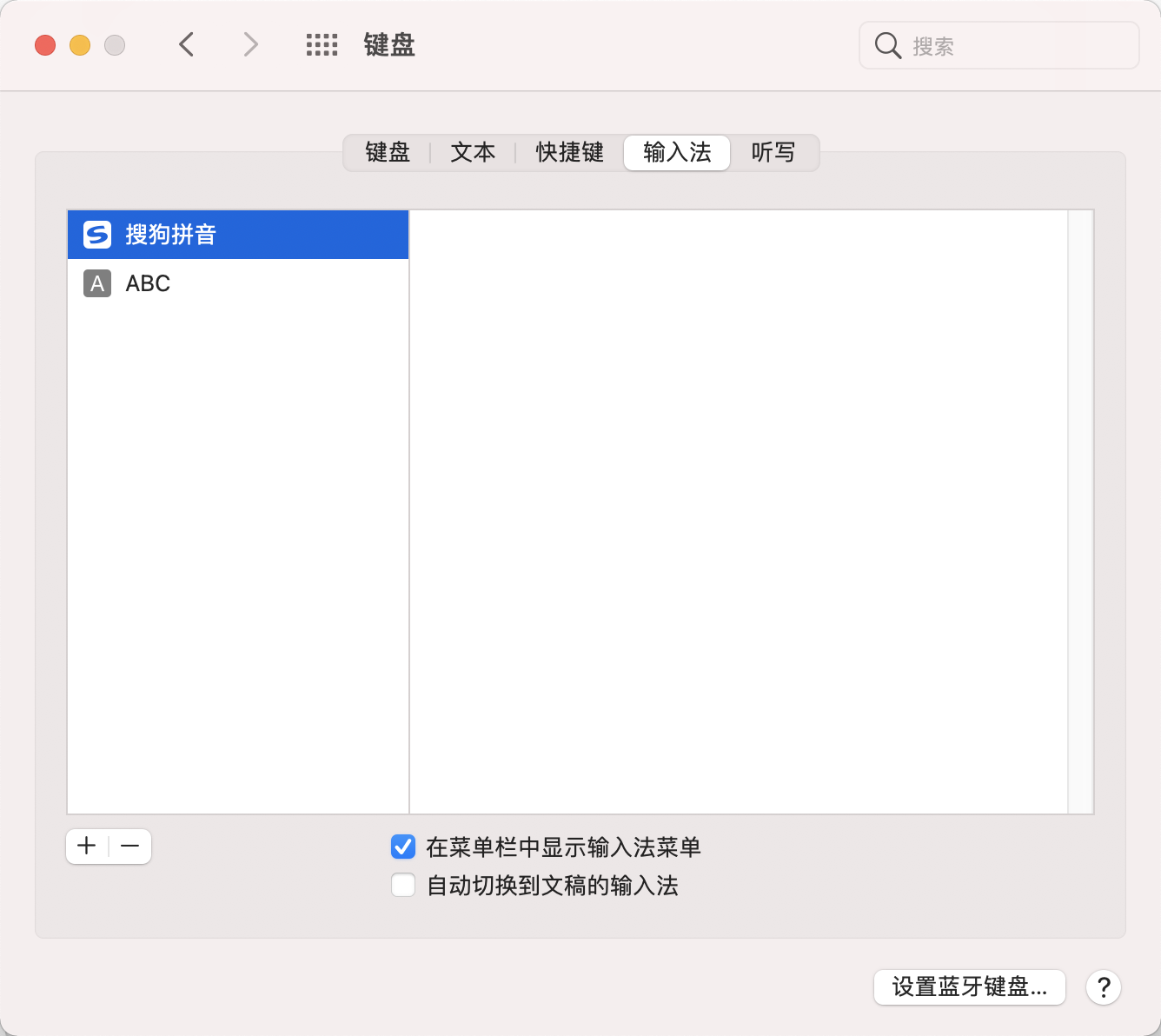Uncheck 在菜单栏中显示输入法菜单 checkbox

pyautogui.click(x=403, y=847)
